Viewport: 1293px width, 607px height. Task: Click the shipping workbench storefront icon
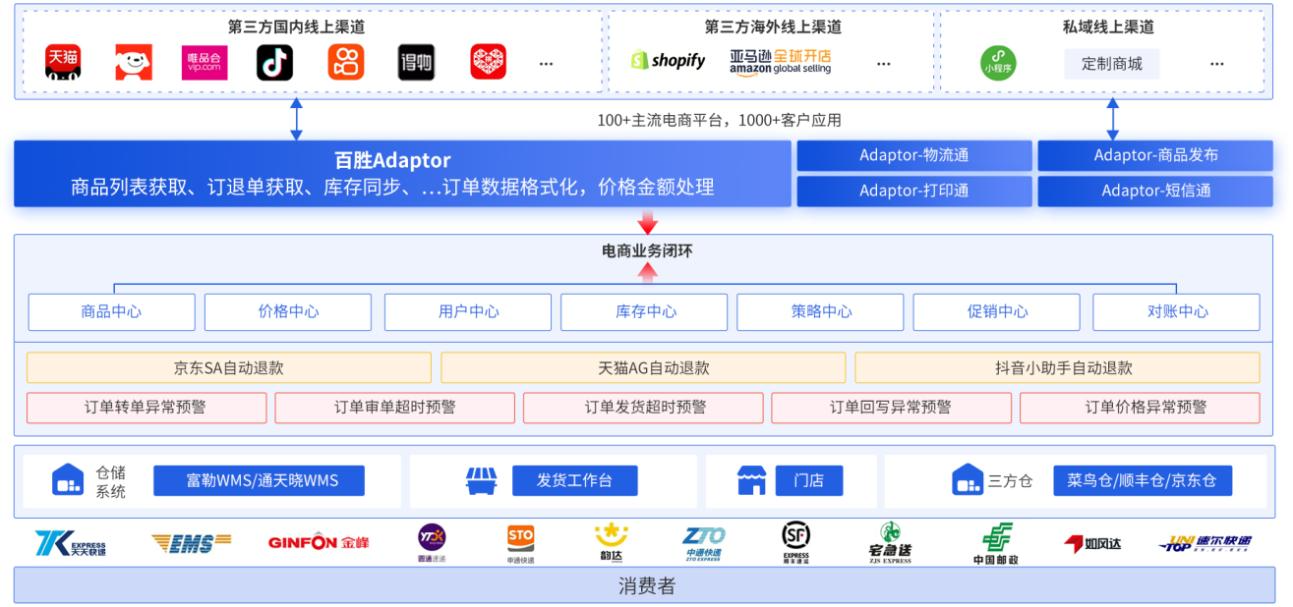click(481, 481)
